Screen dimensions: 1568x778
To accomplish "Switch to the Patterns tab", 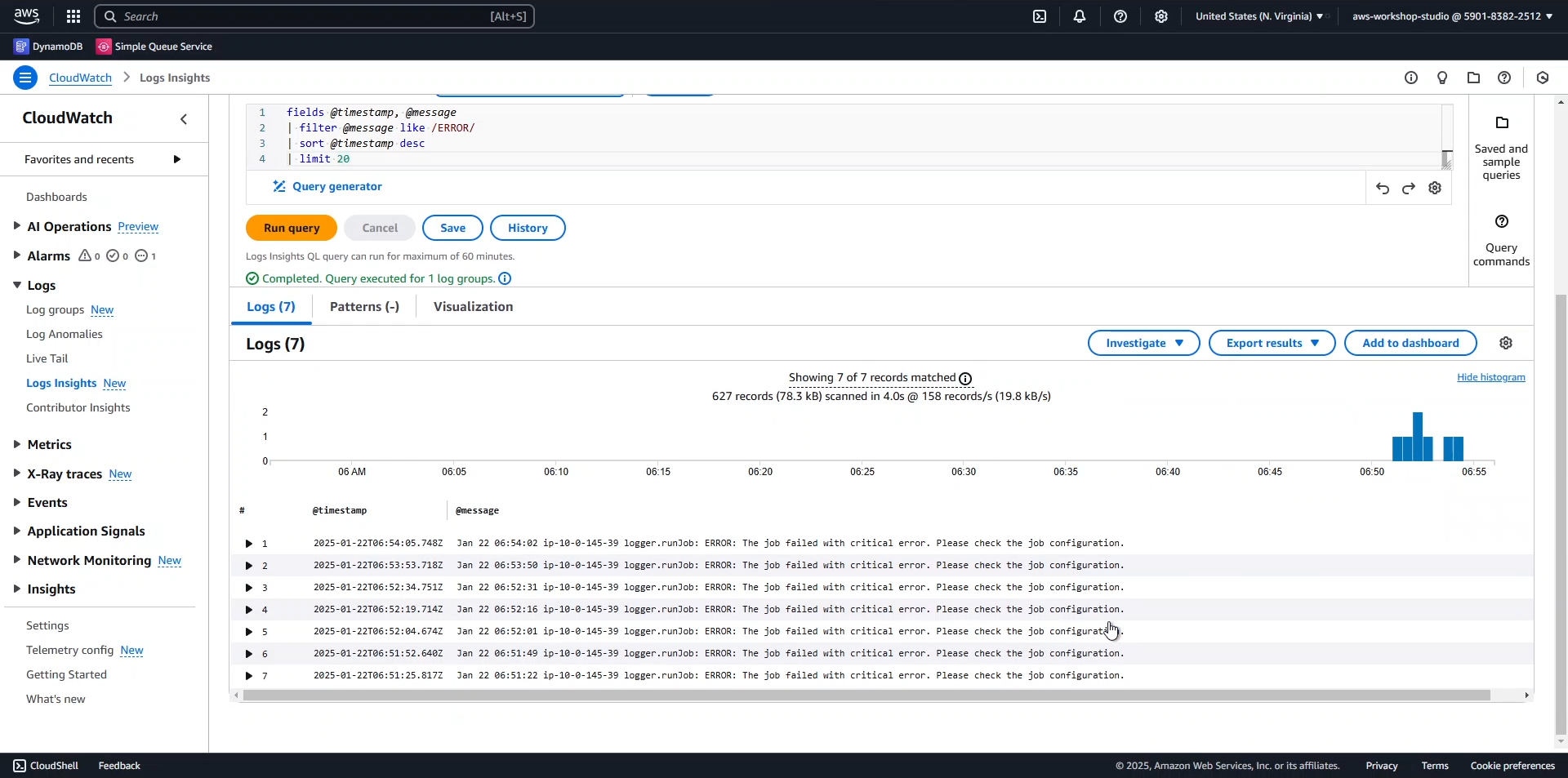I will click(364, 307).
